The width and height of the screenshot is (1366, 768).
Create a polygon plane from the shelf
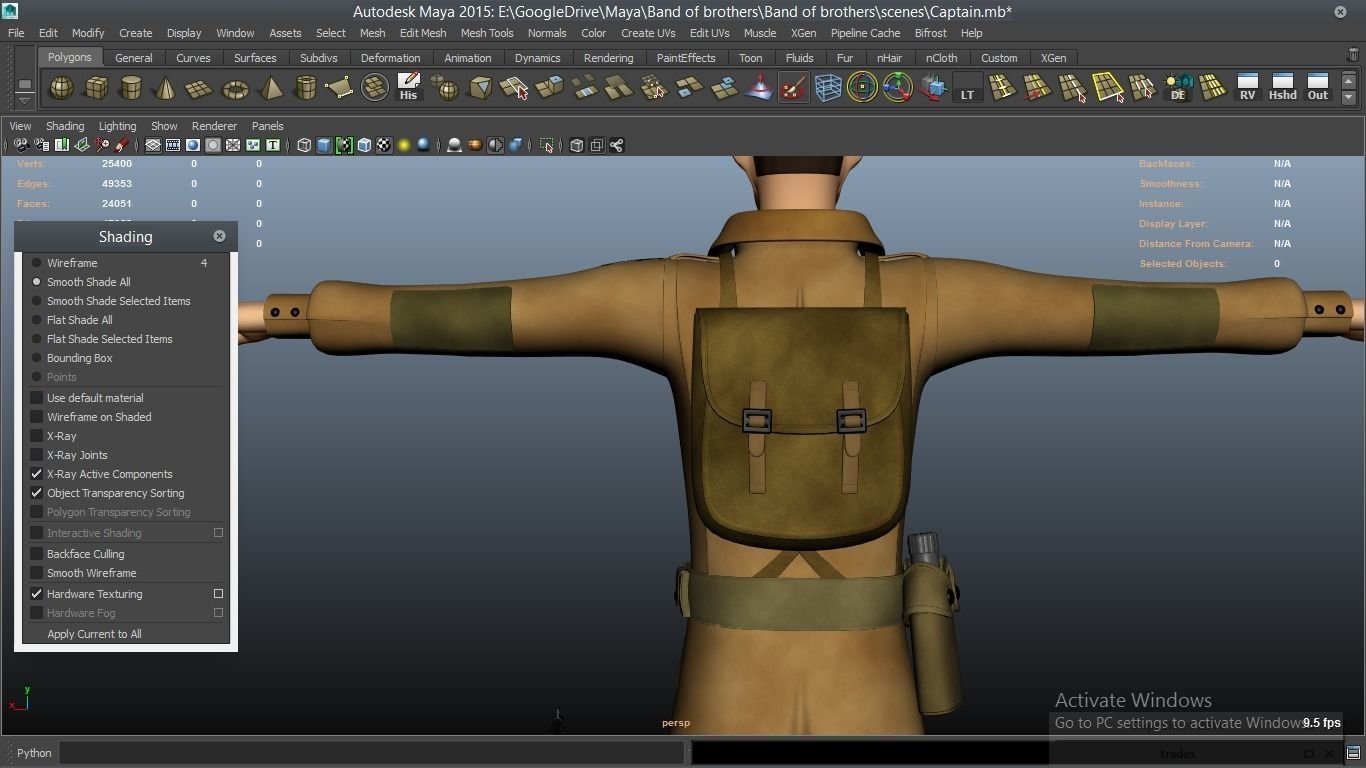200,88
